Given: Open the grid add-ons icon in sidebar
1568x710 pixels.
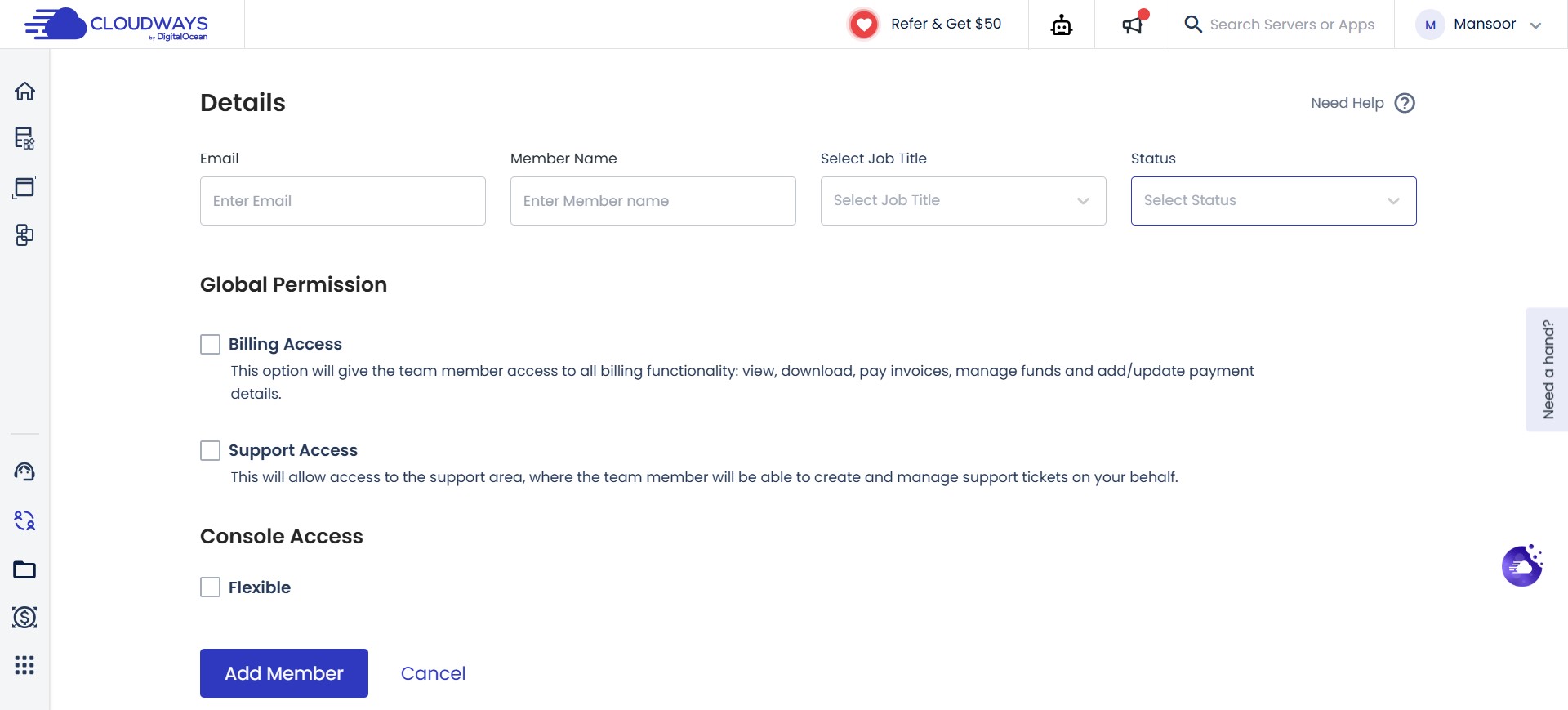Looking at the screenshot, I should 24,665.
